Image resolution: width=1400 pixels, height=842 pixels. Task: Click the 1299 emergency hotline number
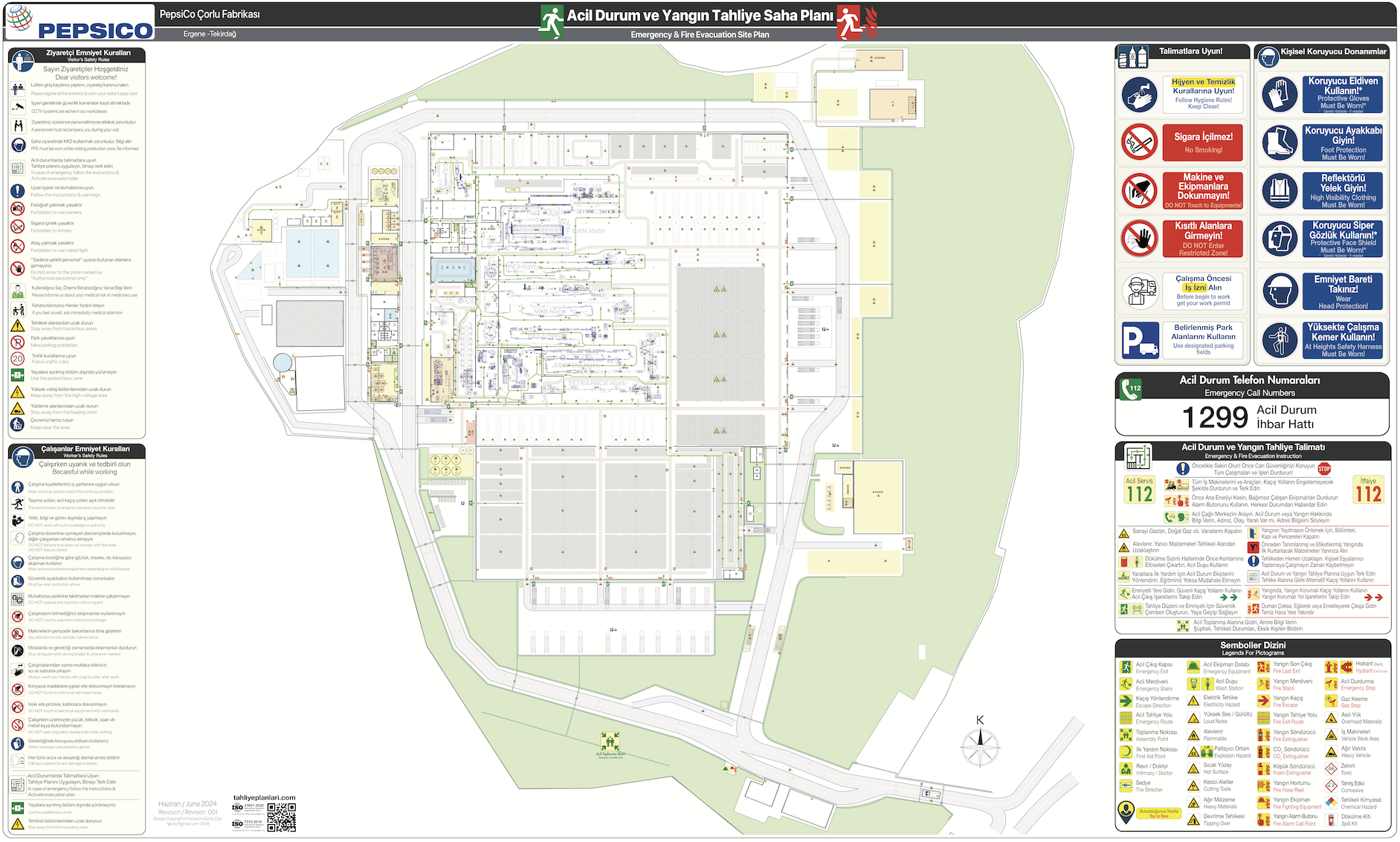(1214, 417)
